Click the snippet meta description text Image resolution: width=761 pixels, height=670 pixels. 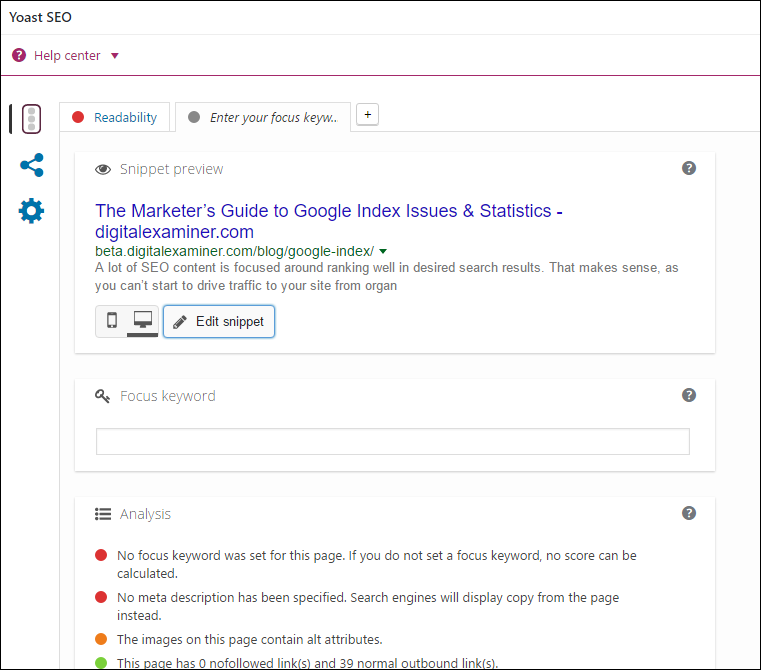(x=386, y=276)
